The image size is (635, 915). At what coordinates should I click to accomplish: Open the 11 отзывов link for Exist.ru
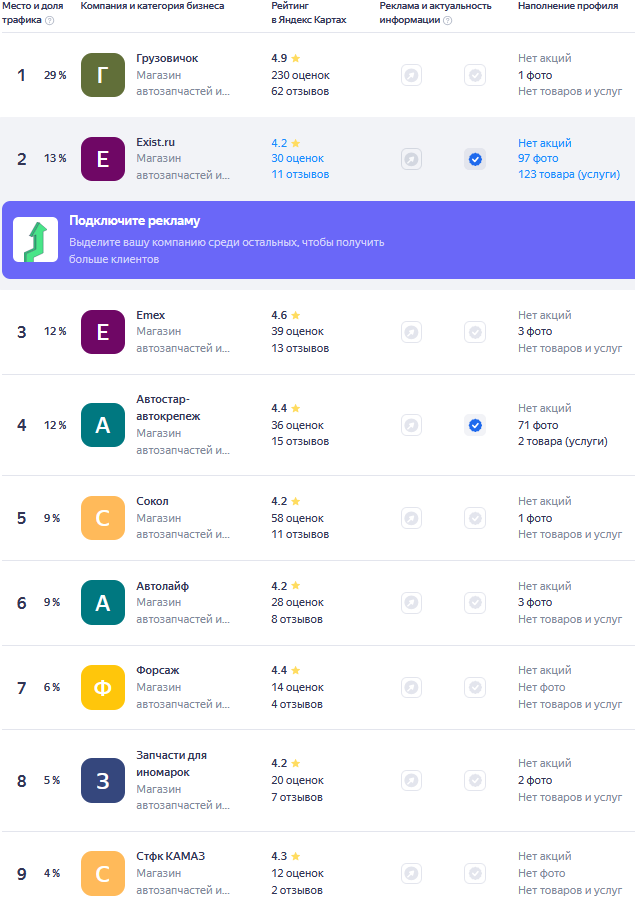coord(300,174)
